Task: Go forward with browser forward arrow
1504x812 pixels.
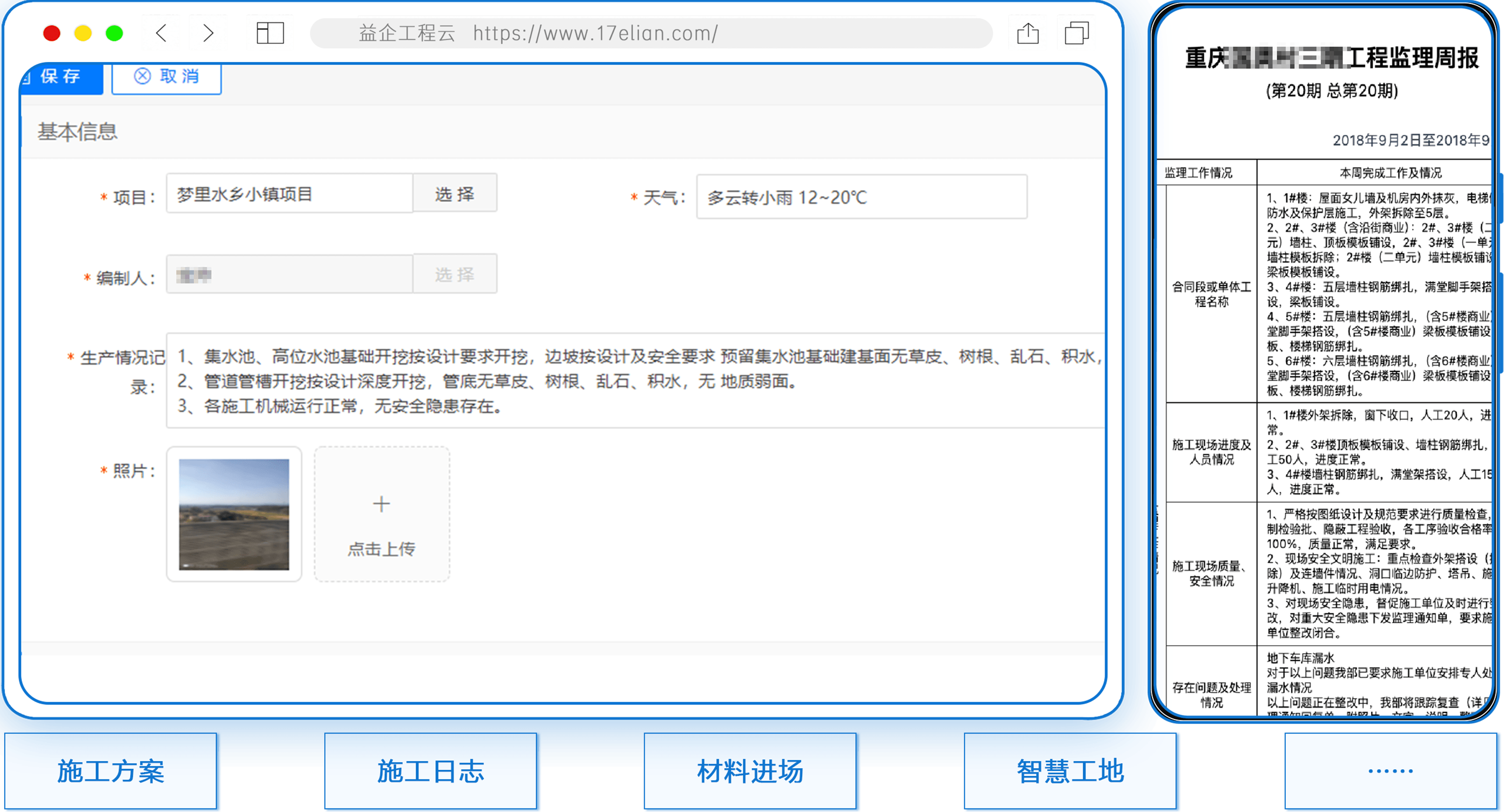Action: tap(208, 33)
